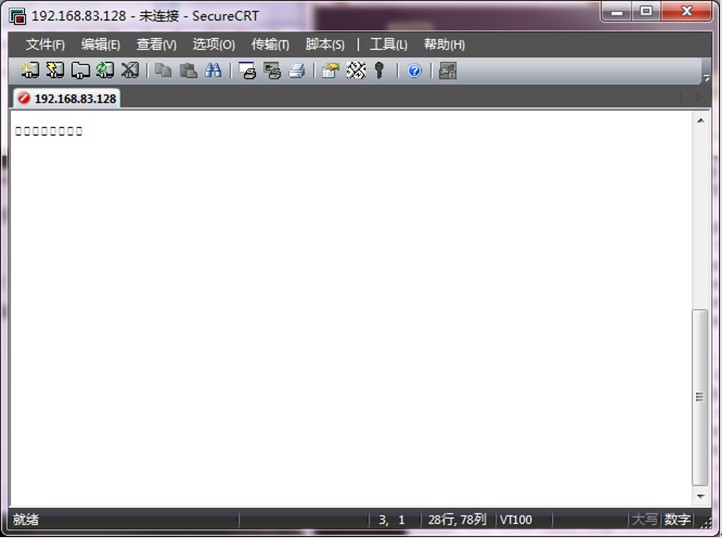The width and height of the screenshot is (722, 538).
Task: Click the Public Key key icon
Action: (379, 70)
